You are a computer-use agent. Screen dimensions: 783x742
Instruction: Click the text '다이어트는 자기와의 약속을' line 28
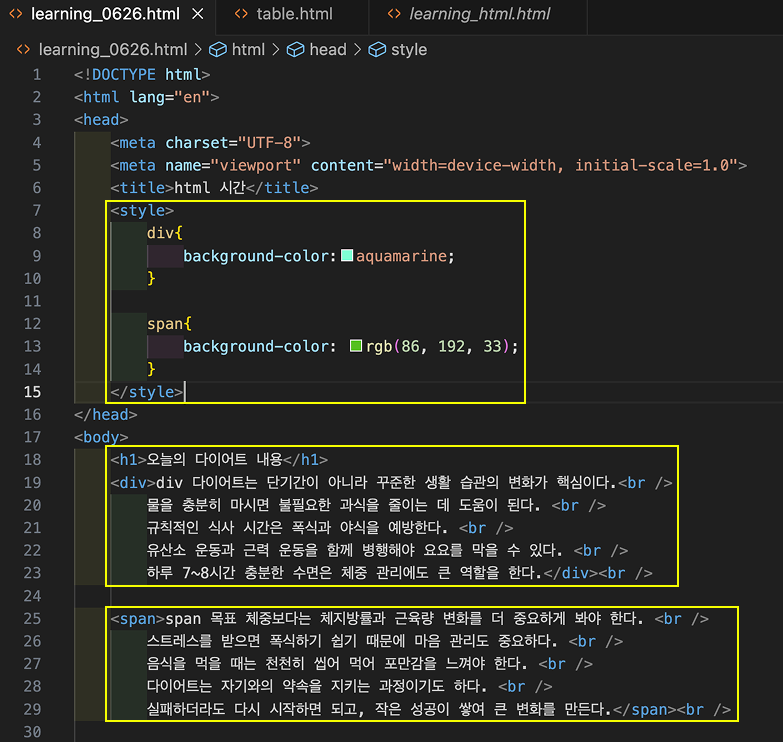coord(234,687)
